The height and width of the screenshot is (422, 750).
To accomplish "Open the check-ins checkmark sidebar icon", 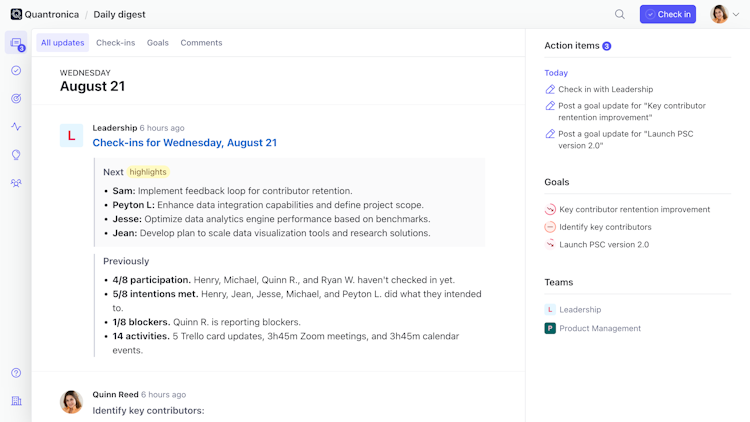I will pyautogui.click(x=16, y=71).
